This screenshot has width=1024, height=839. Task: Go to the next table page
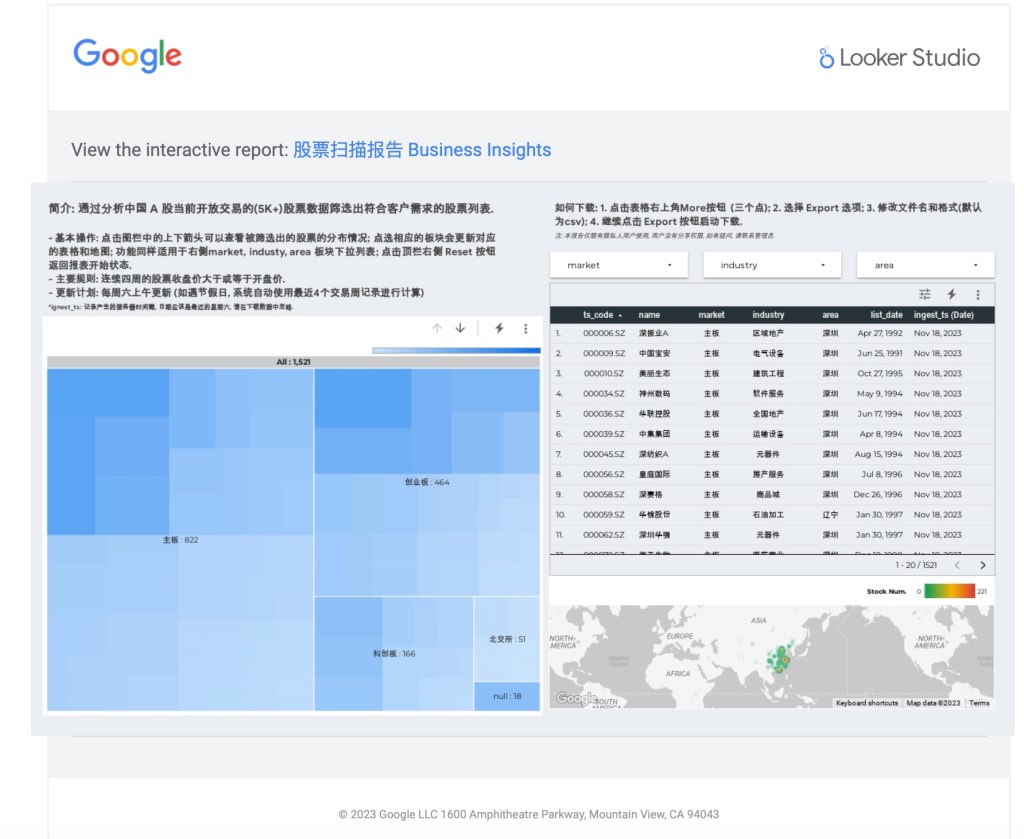[983, 566]
